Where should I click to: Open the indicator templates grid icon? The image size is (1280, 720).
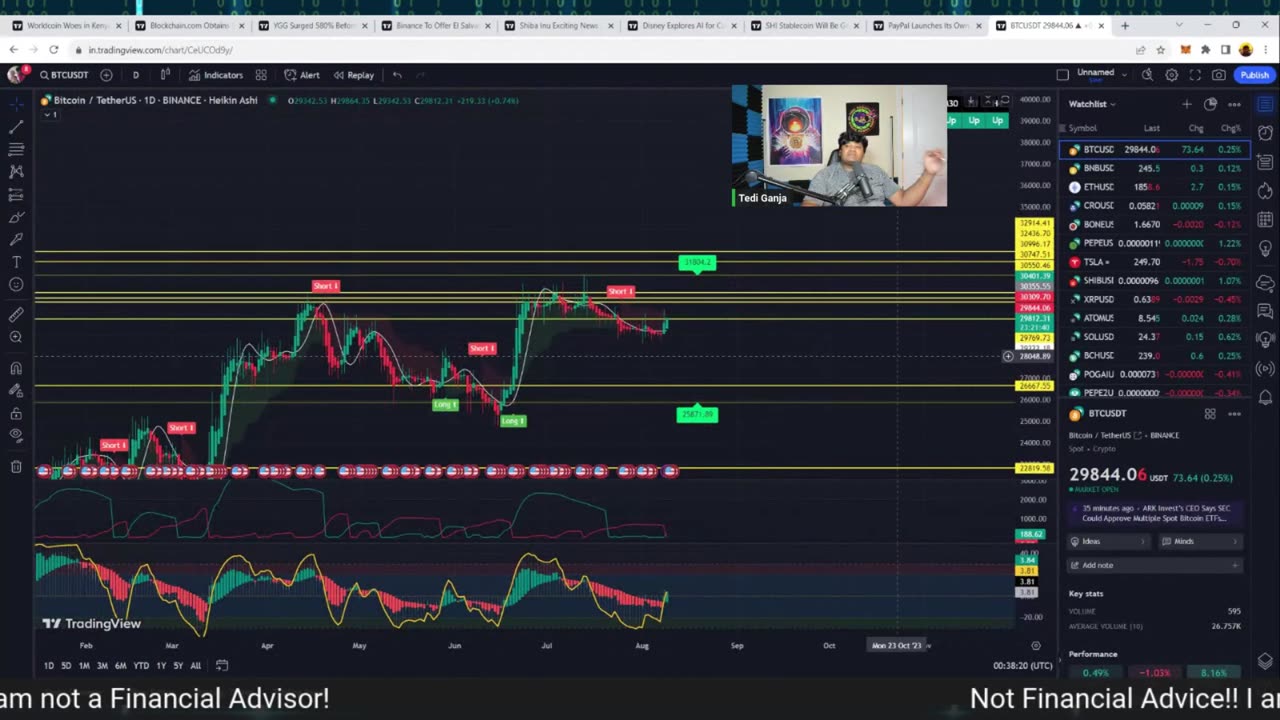[261, 75]
